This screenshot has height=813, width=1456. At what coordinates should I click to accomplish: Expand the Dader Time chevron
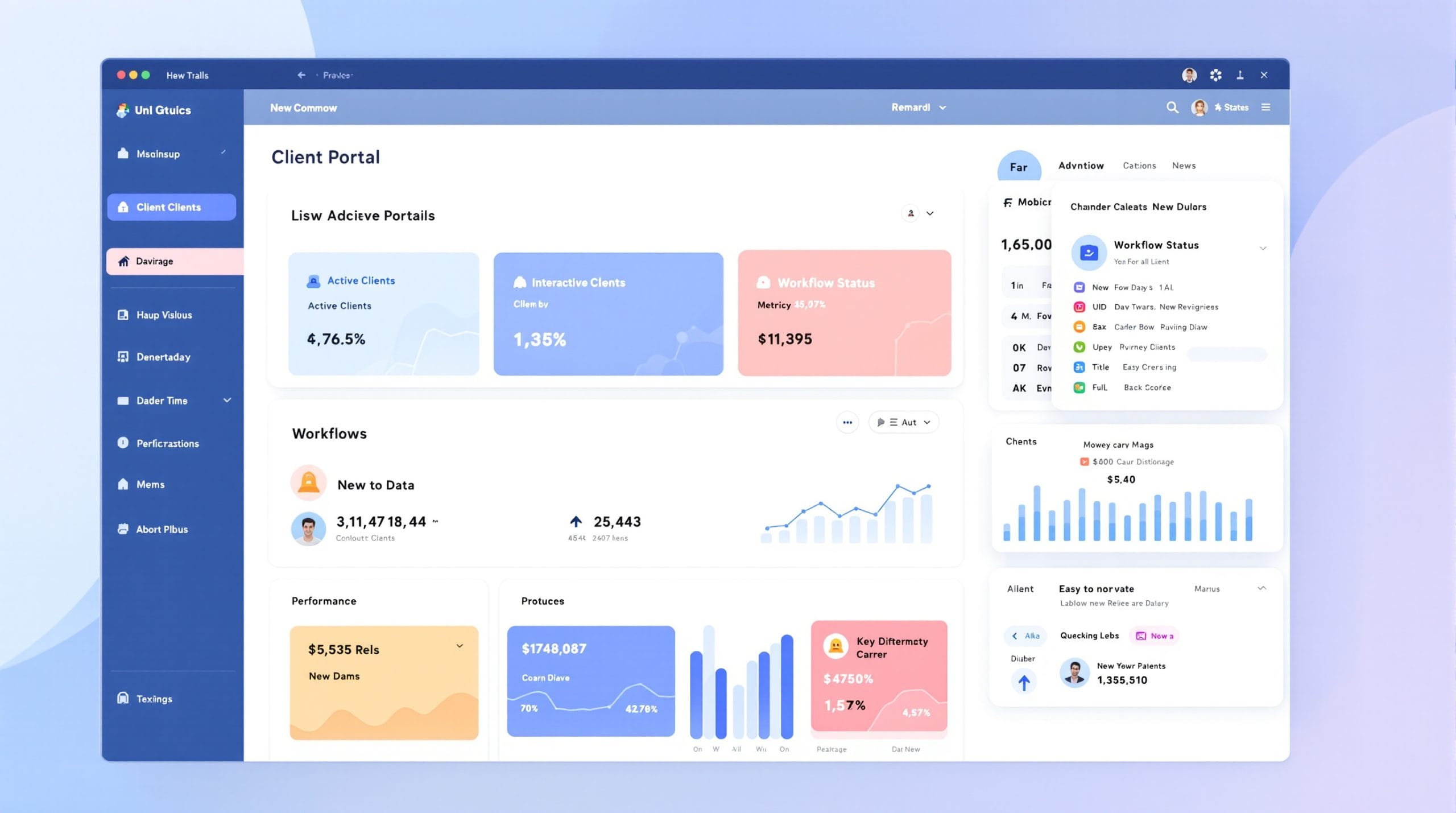[227, 401]
